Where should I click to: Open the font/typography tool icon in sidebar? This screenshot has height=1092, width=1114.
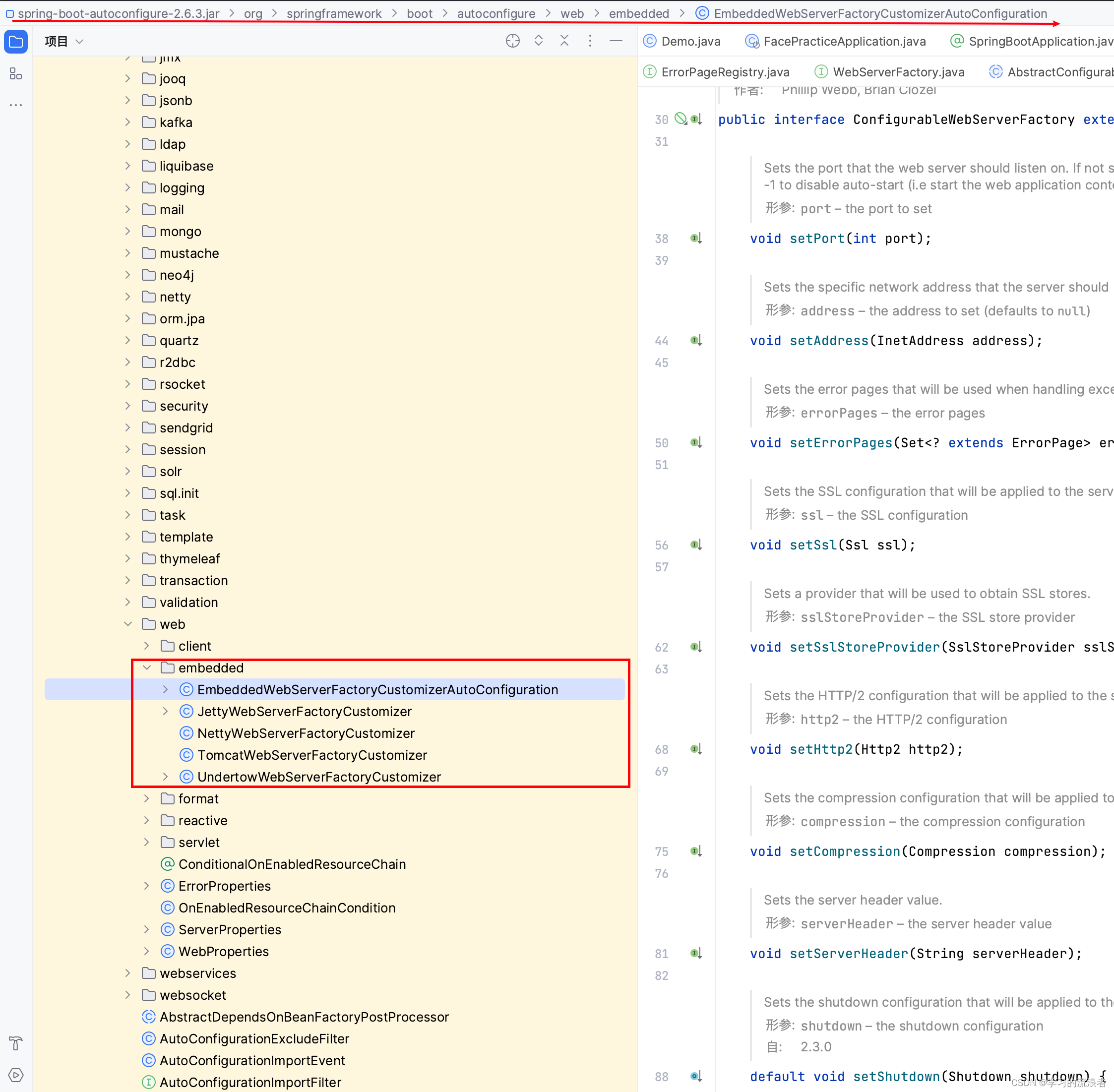(x=16, y=1043)
